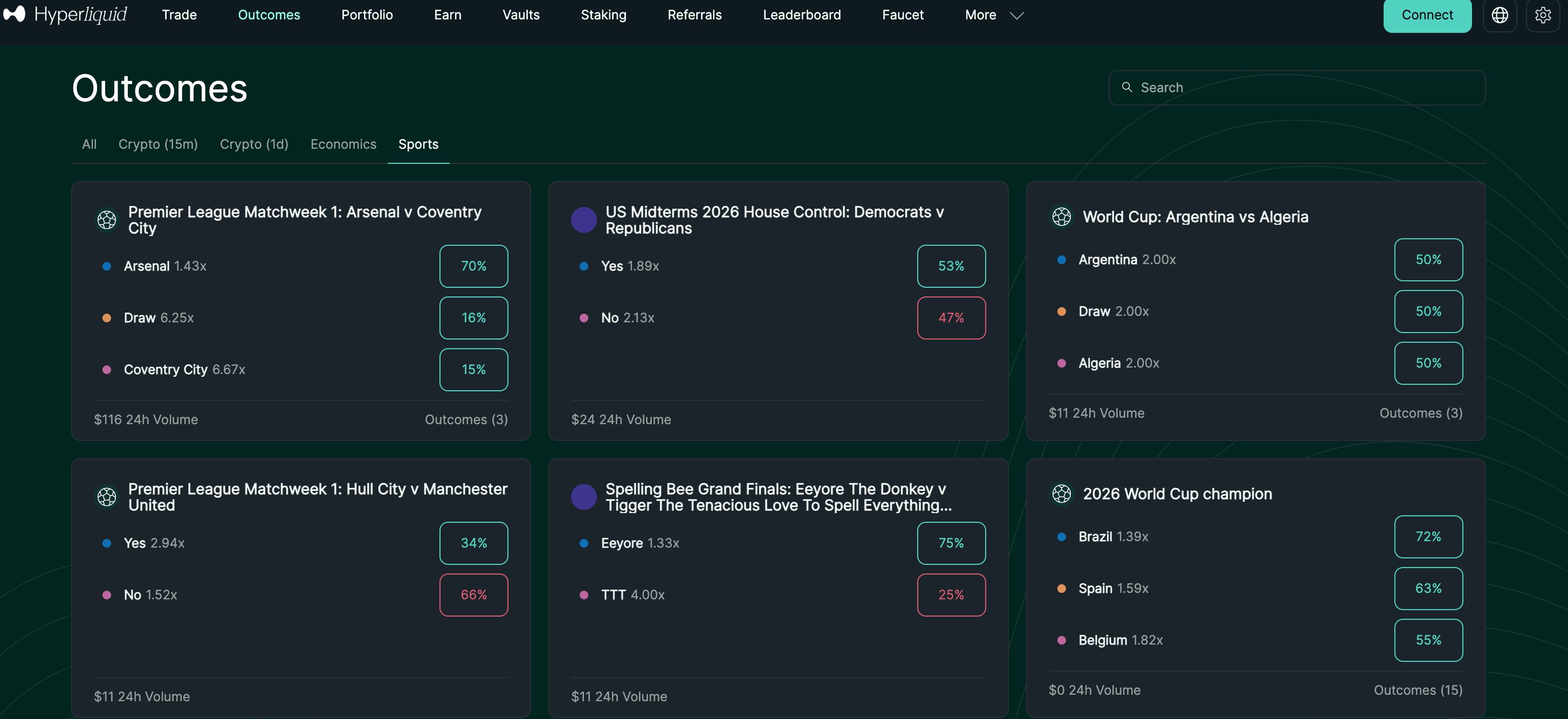1568x719 pixels.
Task: Pick No 66% for Hull City match
Action: [x=473, y=595]
